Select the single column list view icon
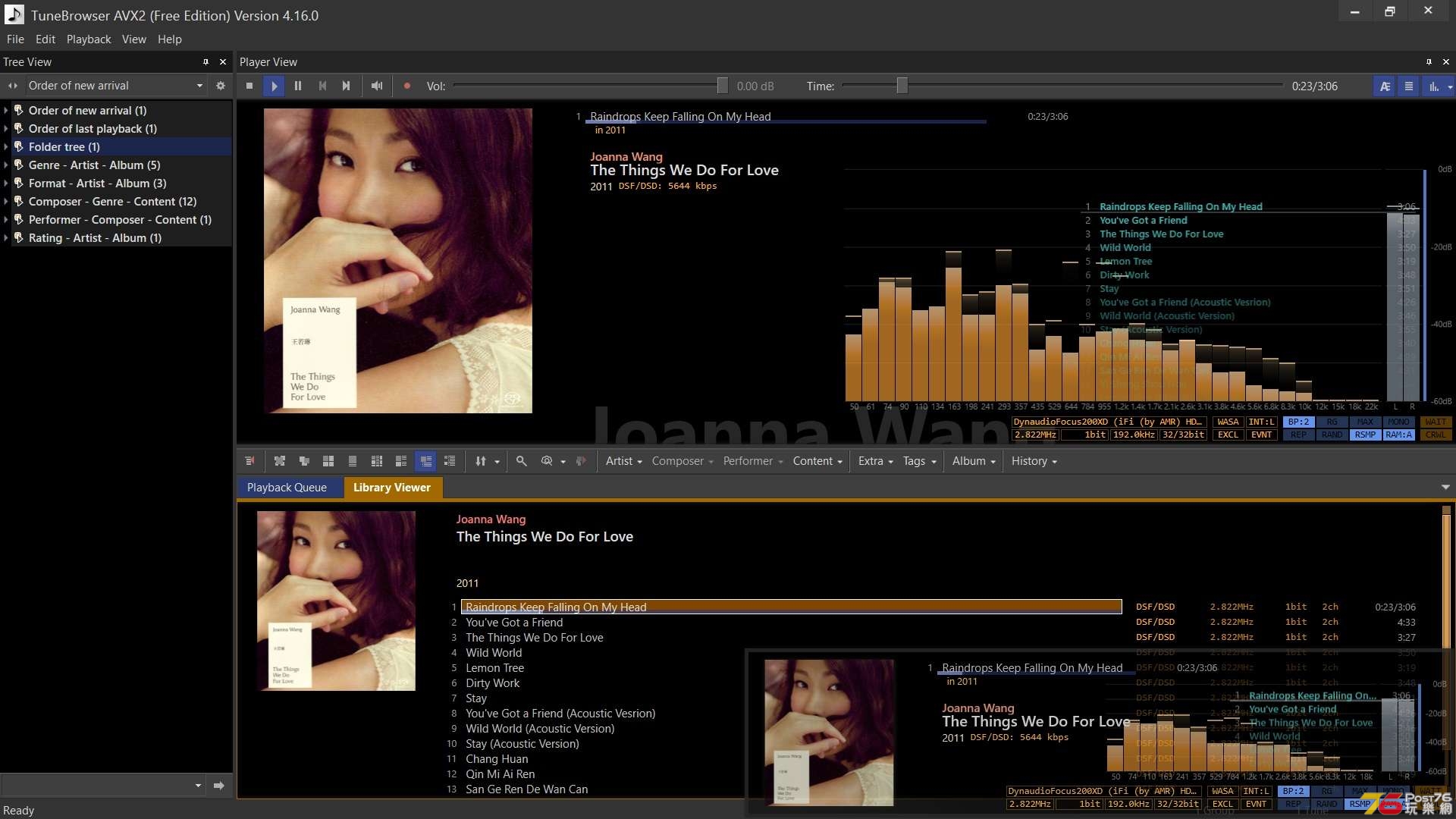 point(353,461)
